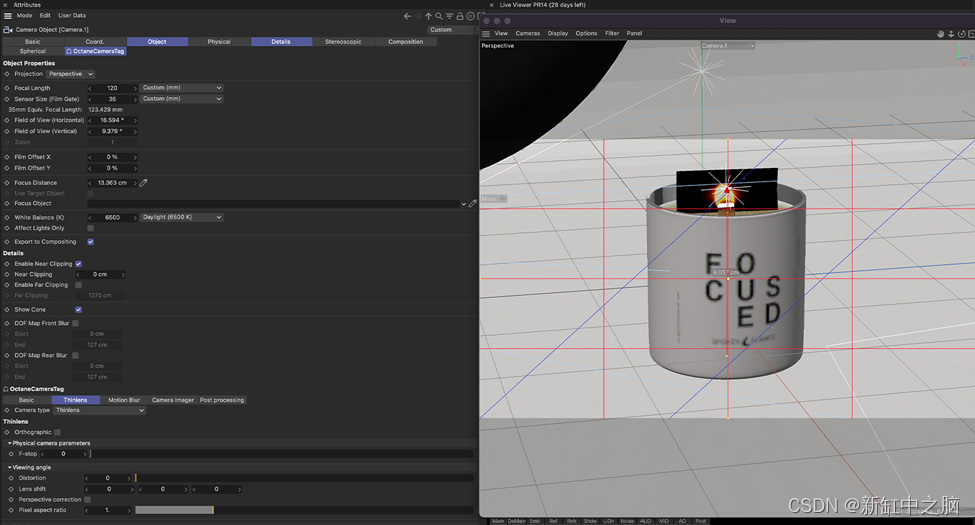Disable Enable Near Clipping checkbox
The height and width of the screenshot is (525, 975).
(x=78, y=264)
